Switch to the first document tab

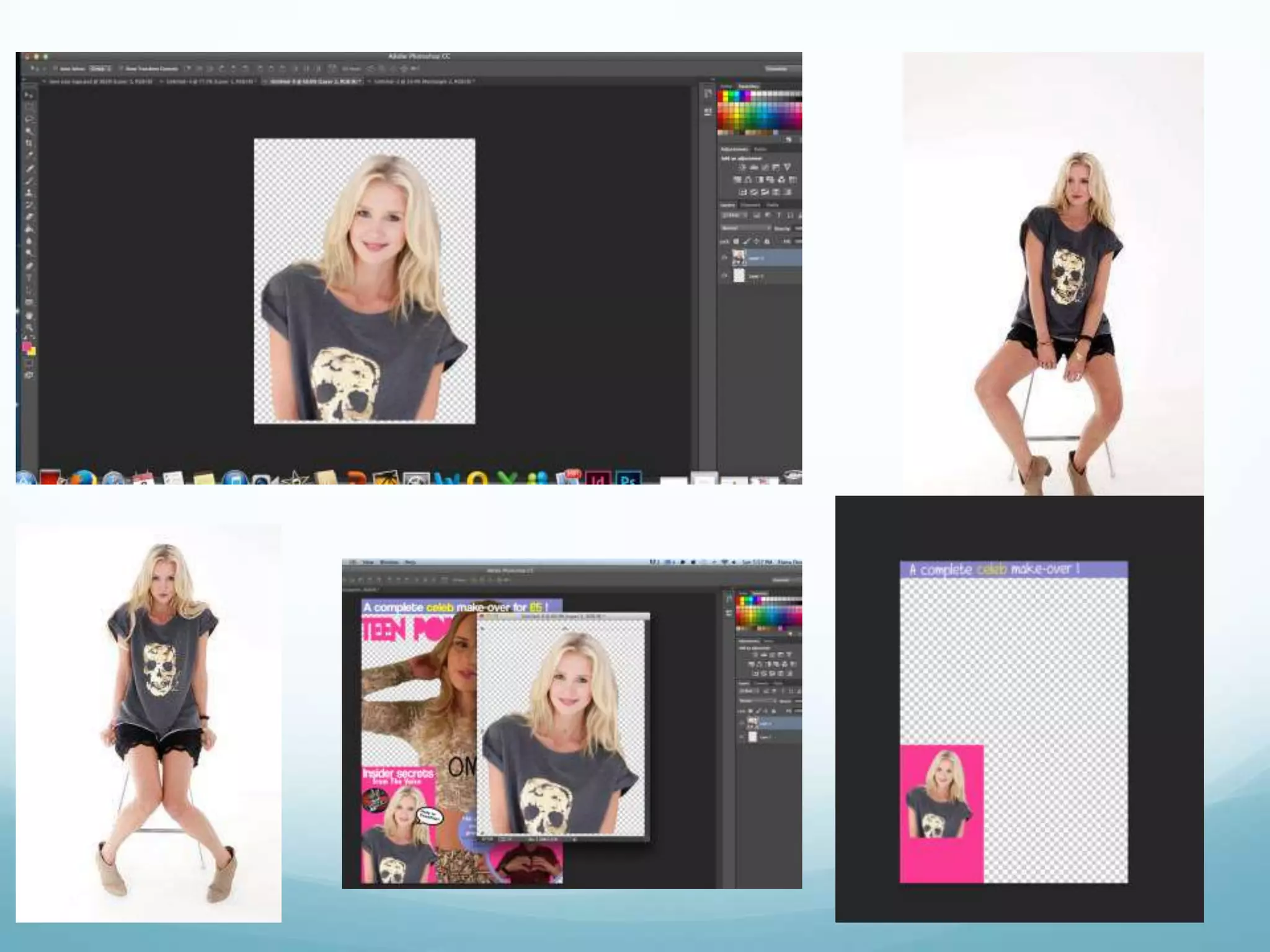coord(99,82)
